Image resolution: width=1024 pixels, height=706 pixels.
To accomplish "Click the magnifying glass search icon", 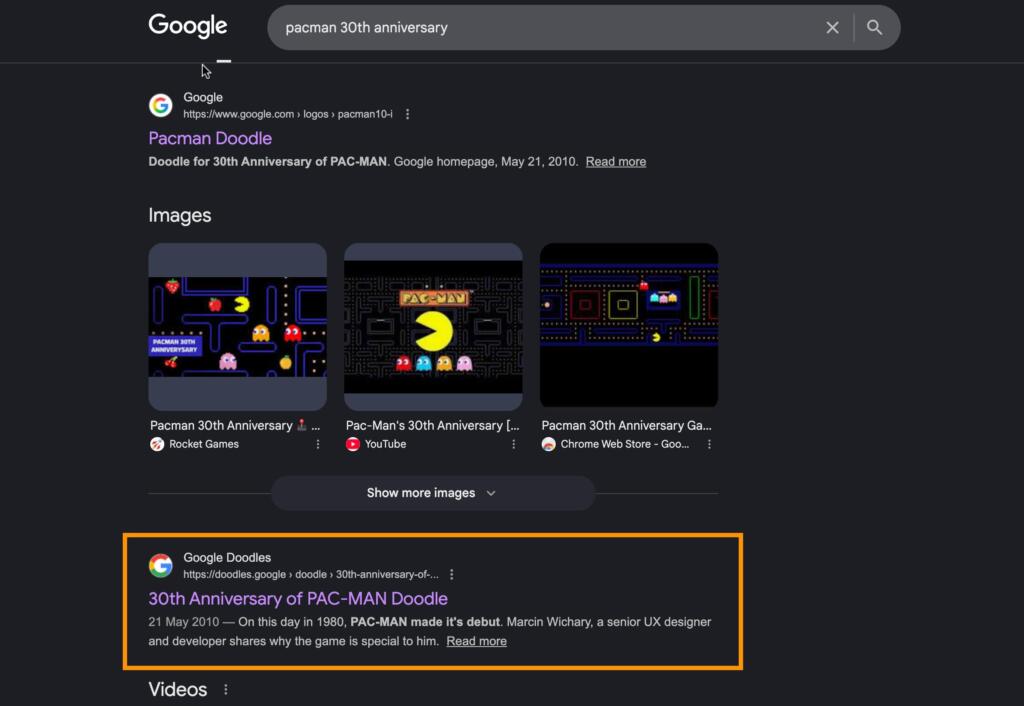I will pos(875,28).
